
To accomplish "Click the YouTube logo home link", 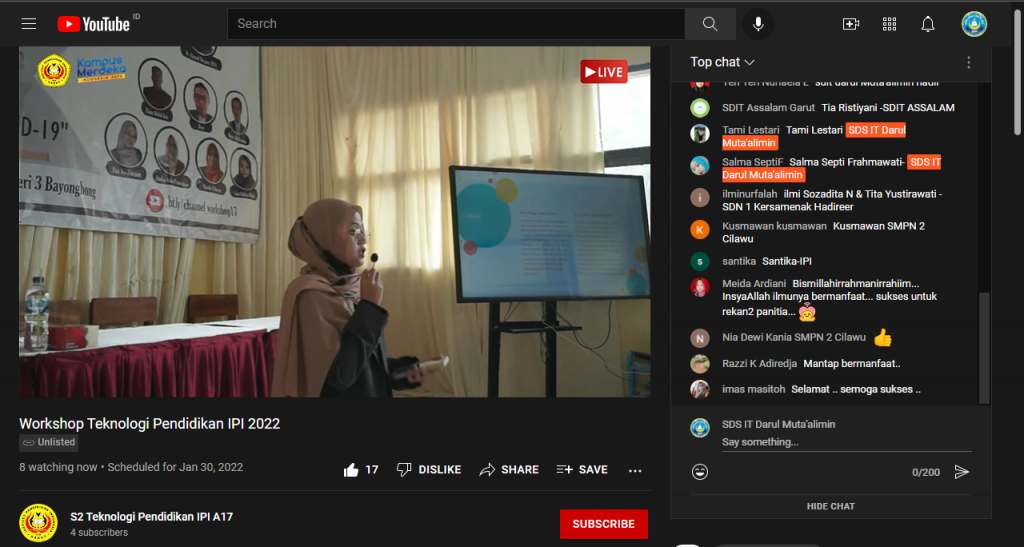I will [x=93, y=24].
